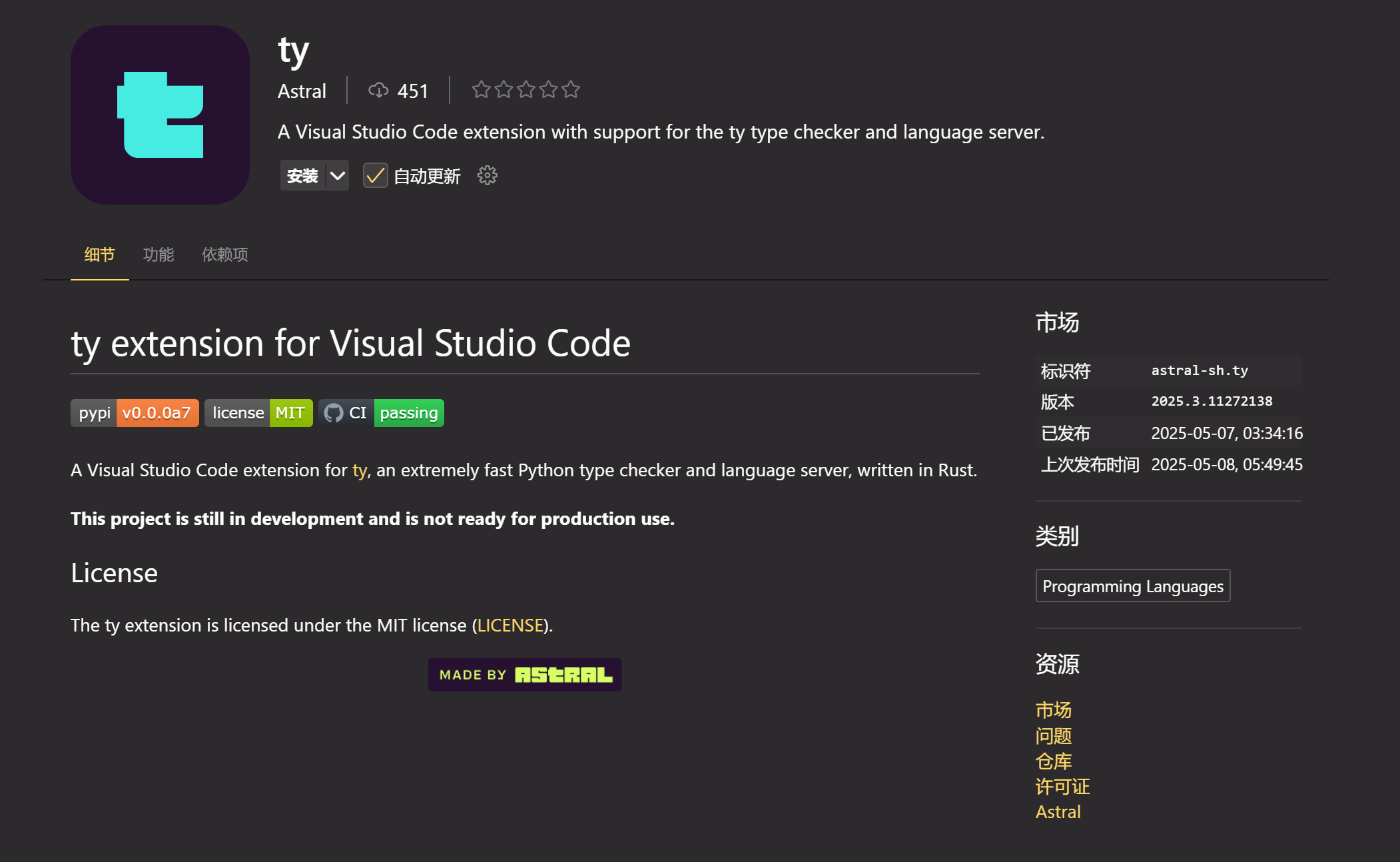This screenshot has width=1400, height=862.
Task: Click the bold not ready for production notice
Action: tap(373, 519)
